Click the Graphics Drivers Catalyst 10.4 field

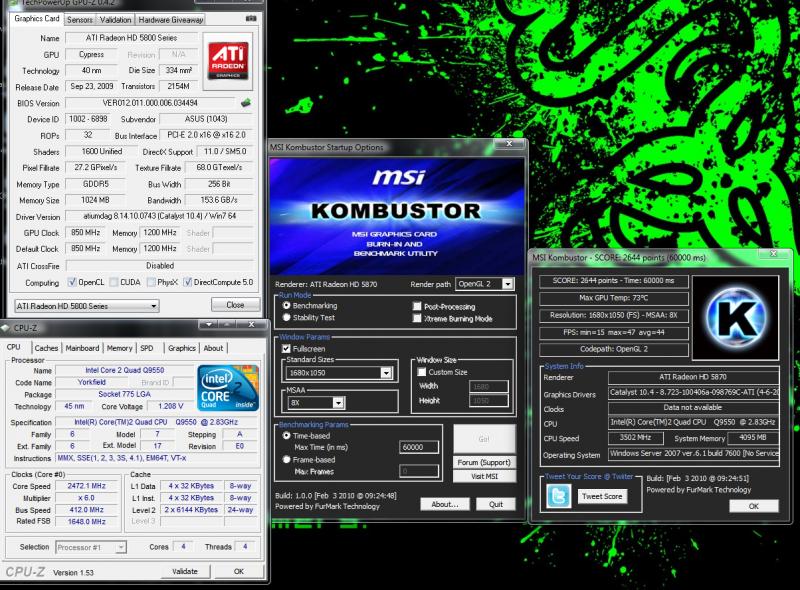pos(693,392)
